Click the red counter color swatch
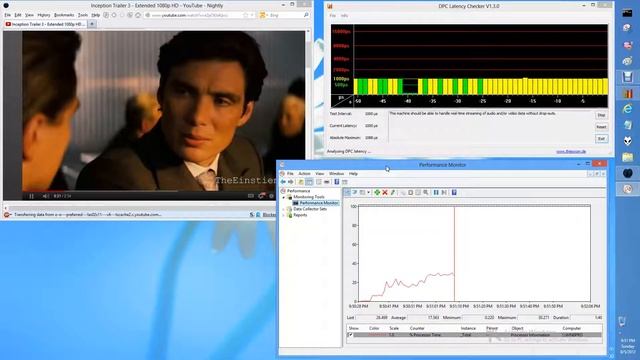The image size is (640, 360). pos(377,335)
